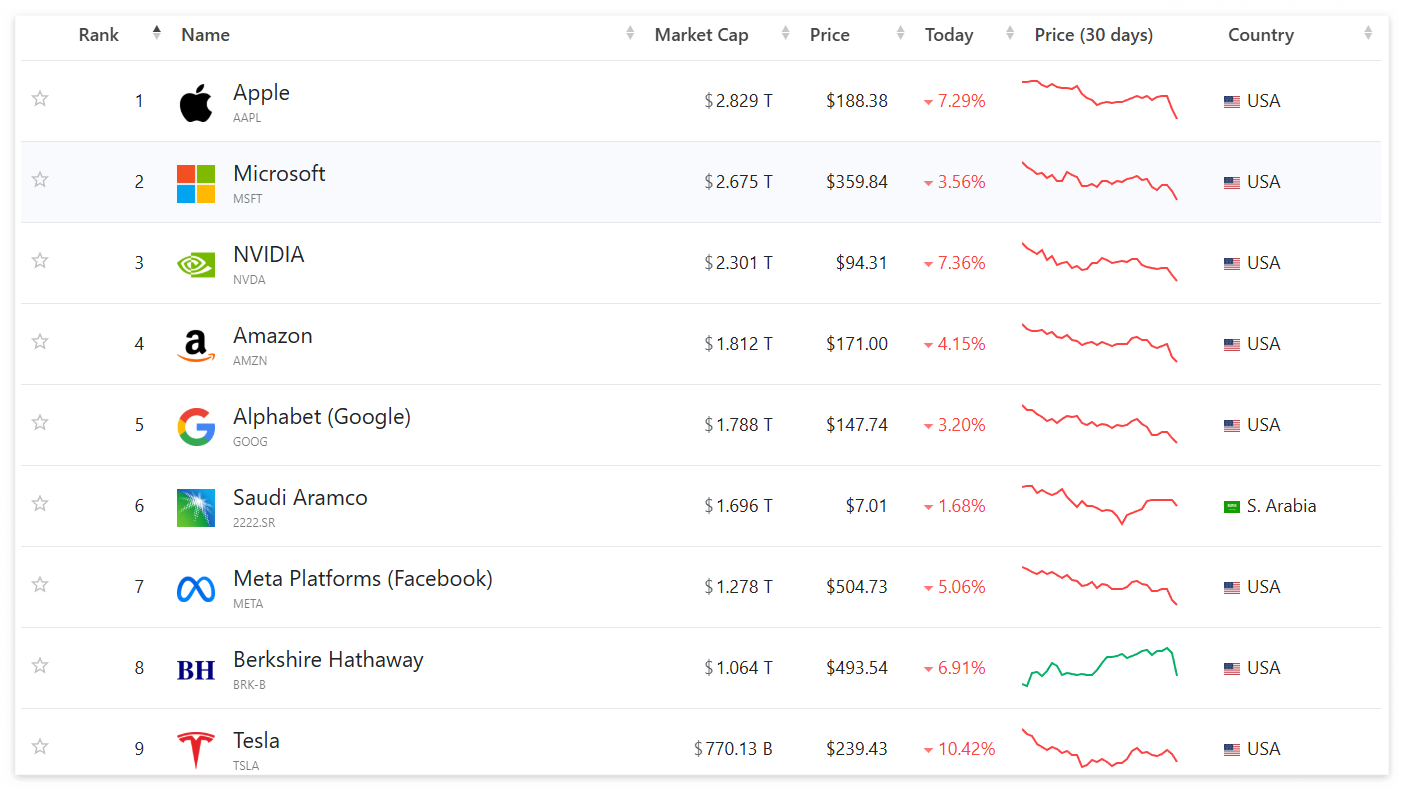Click the S. Arabia country label
Screen dimensions: 1404x790
click(x=1281, y=507)
